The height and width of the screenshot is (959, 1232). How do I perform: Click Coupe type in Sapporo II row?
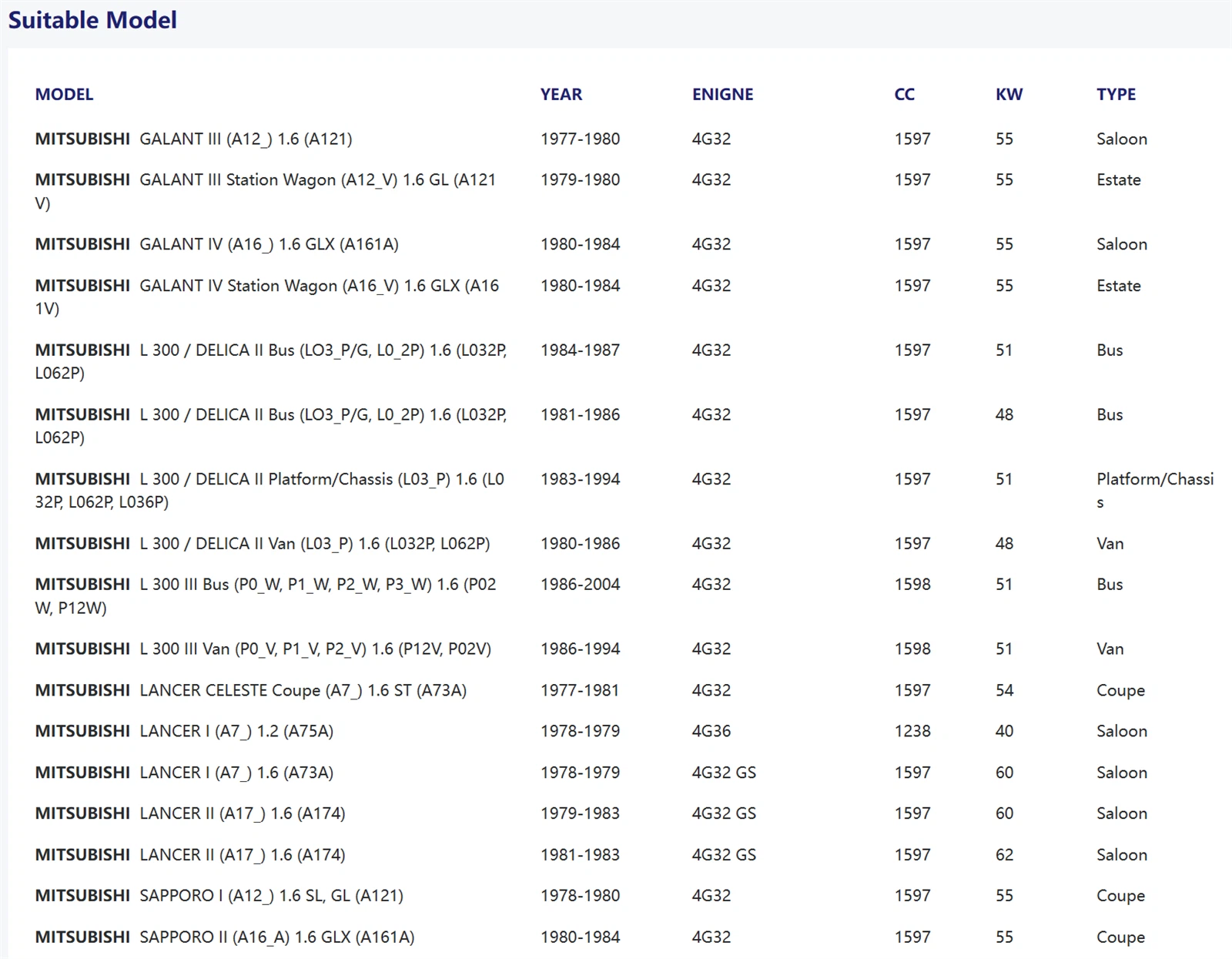click(1120, 937)
